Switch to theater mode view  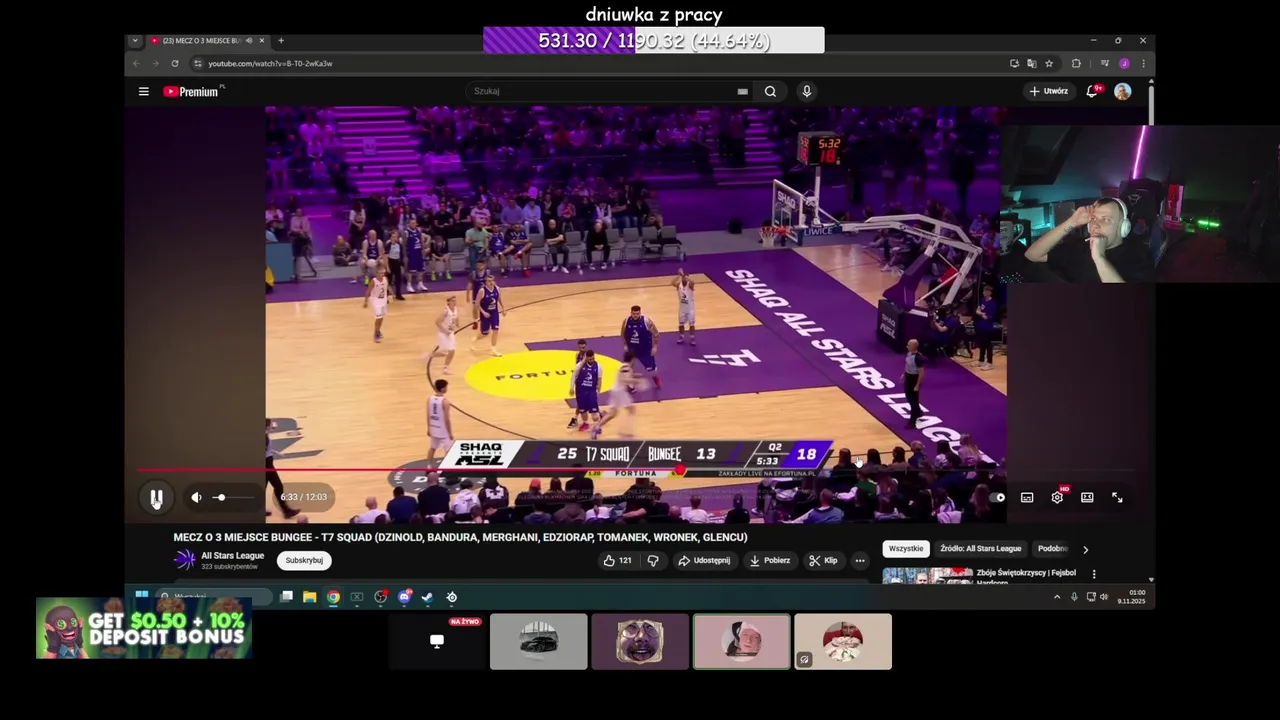(1087, 497)
